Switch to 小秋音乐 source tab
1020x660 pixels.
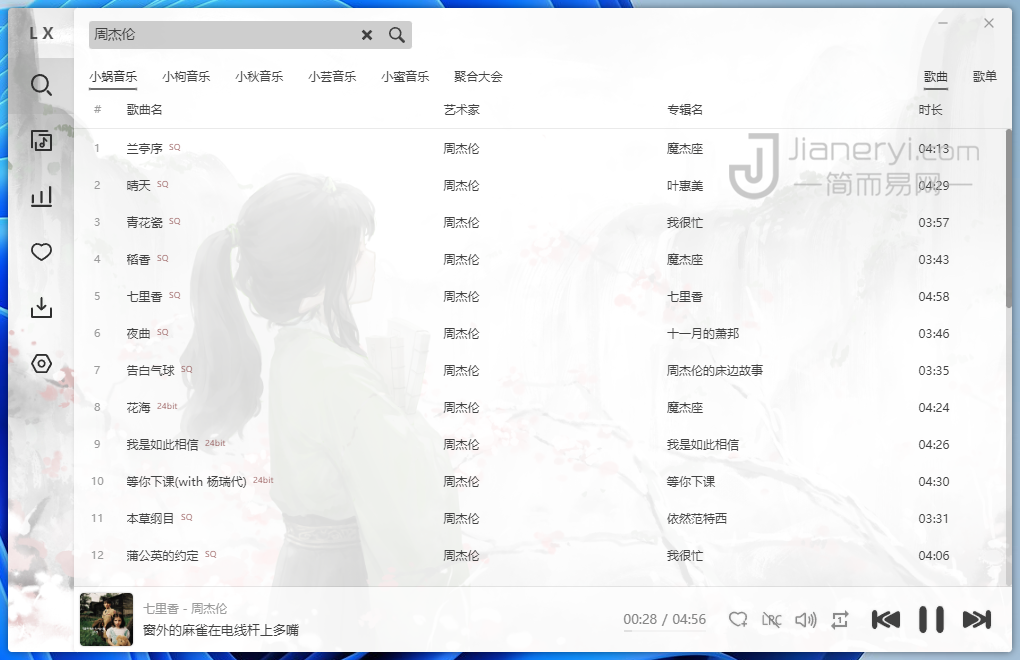259,77
